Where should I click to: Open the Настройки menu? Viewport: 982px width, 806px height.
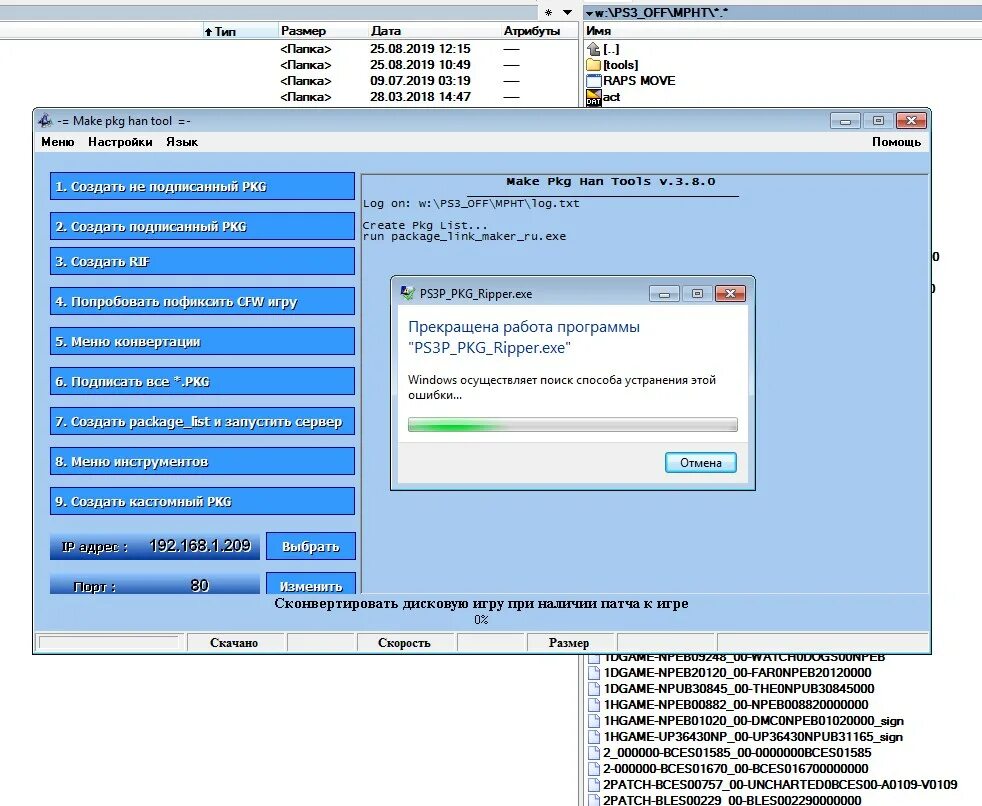click(120, 142)
